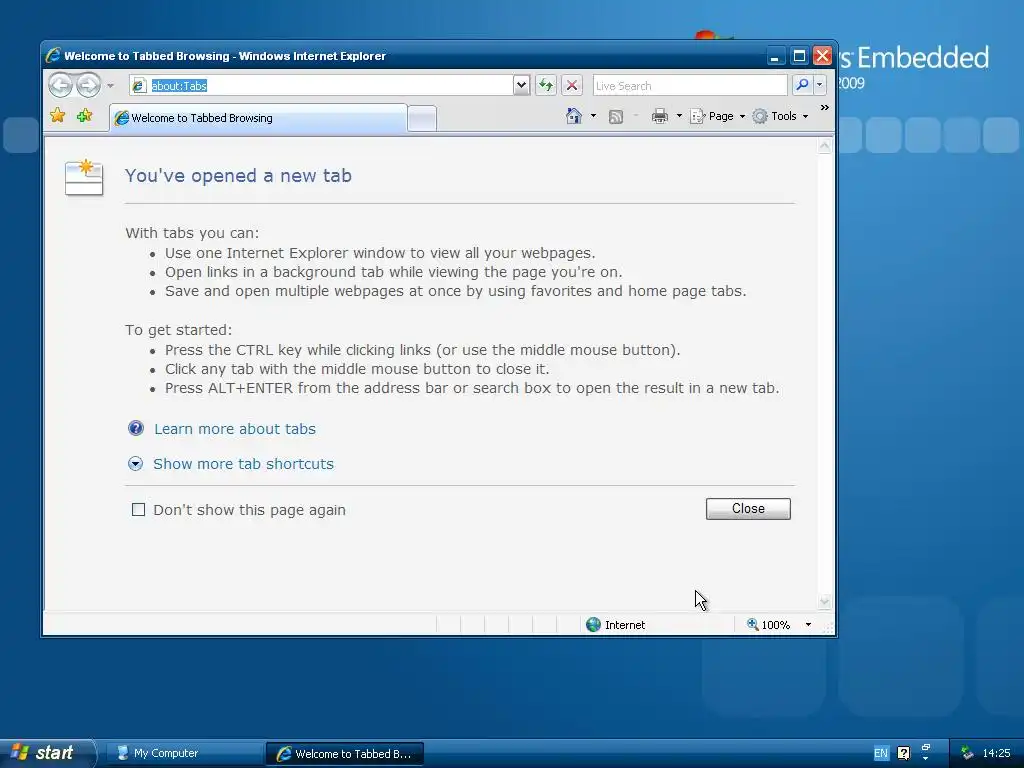Click the Live Search input box
The width and height of the screenshot is (1024, 768).
690,86
